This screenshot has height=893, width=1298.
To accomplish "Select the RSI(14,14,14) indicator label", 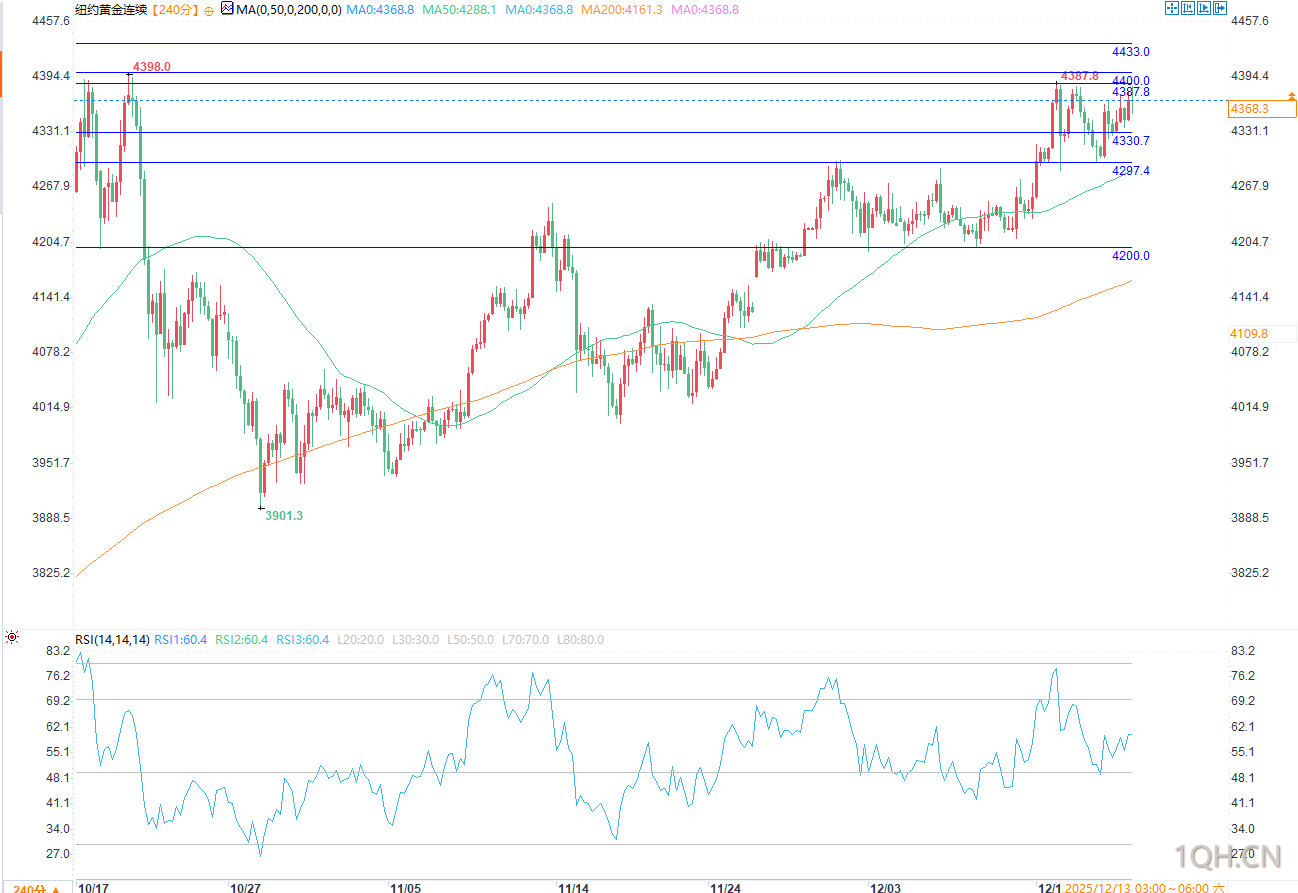I will [x=112, y=640].
